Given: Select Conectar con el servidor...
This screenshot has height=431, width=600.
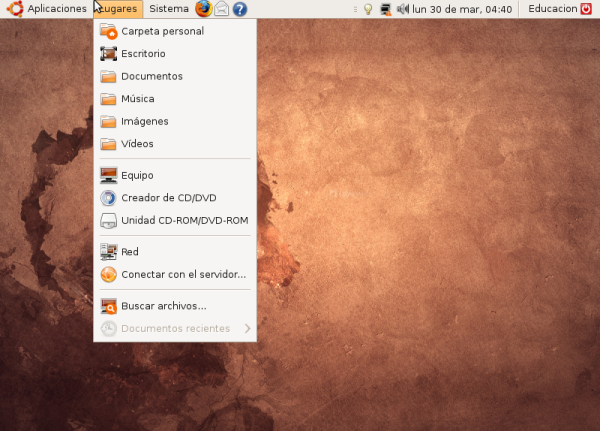Looking at the screenshot, I should (x=183, y=274).
